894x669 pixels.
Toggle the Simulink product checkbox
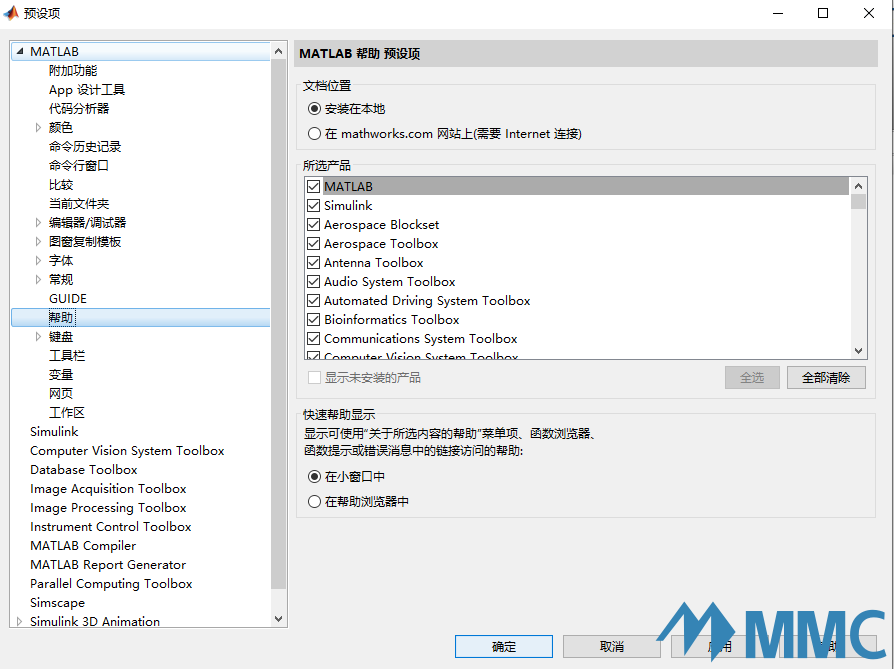(313, 205)
